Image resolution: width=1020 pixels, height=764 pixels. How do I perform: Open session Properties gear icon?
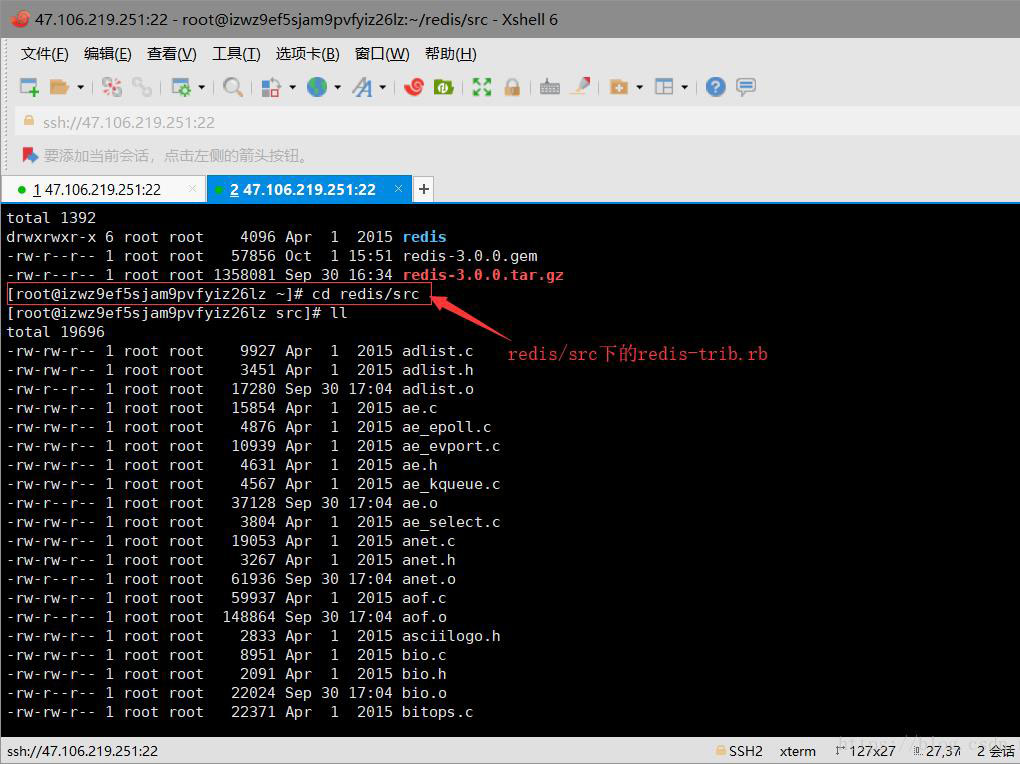click(180, 87)
